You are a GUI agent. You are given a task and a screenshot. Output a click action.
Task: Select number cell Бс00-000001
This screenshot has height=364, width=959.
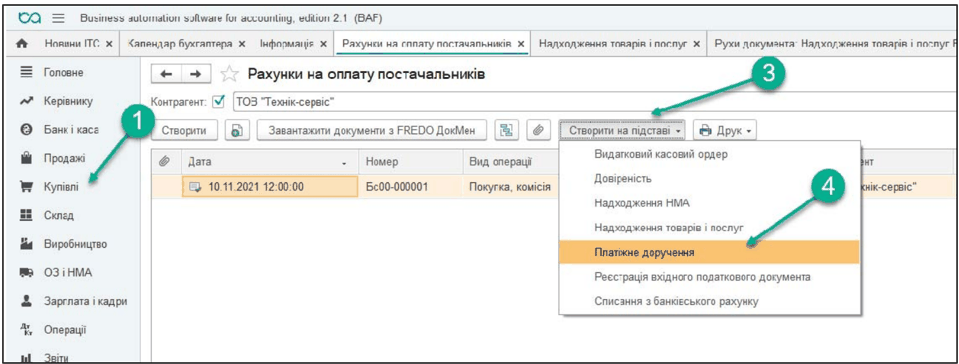410,187
